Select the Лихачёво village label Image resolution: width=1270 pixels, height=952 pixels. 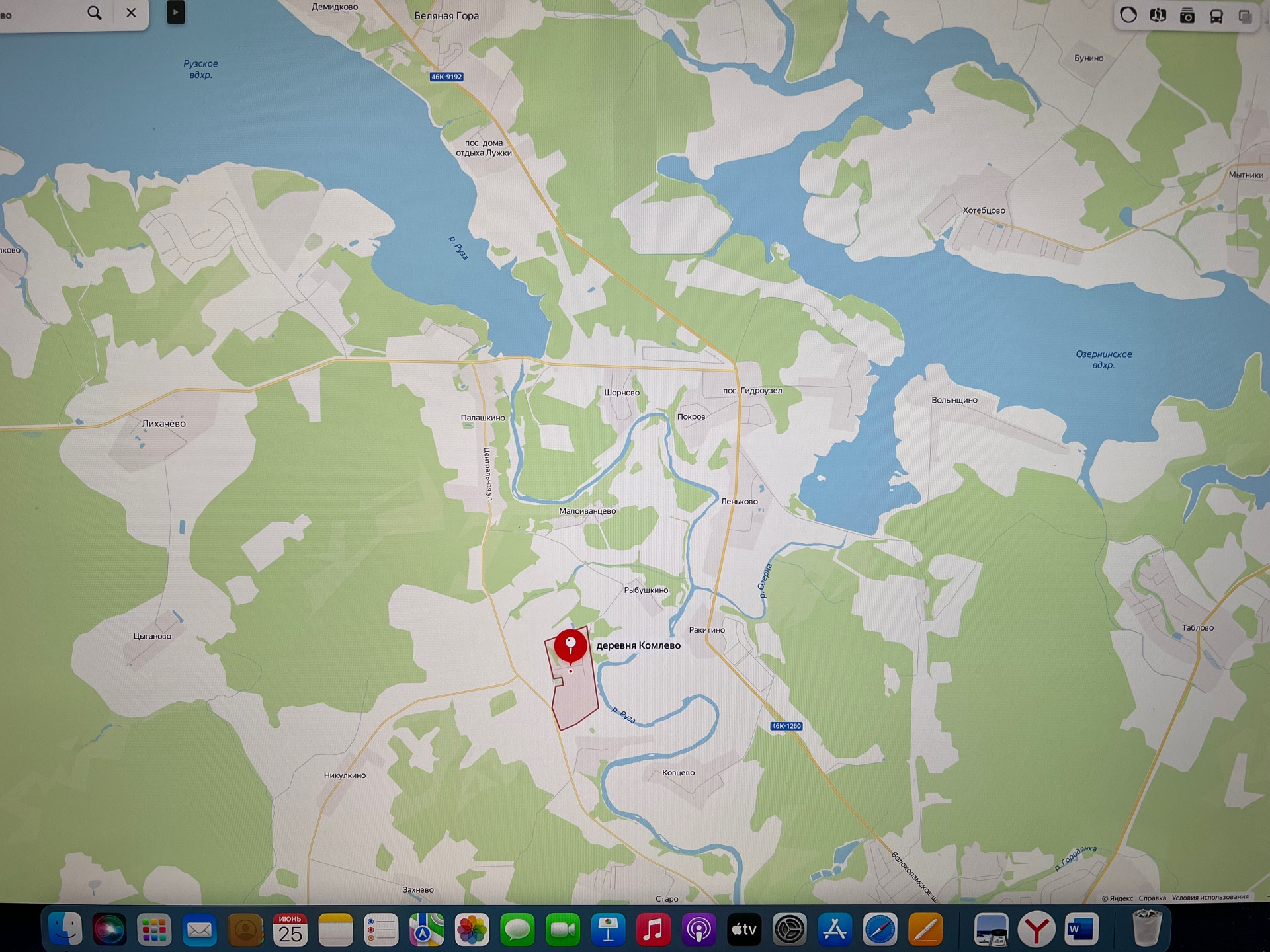163,424
